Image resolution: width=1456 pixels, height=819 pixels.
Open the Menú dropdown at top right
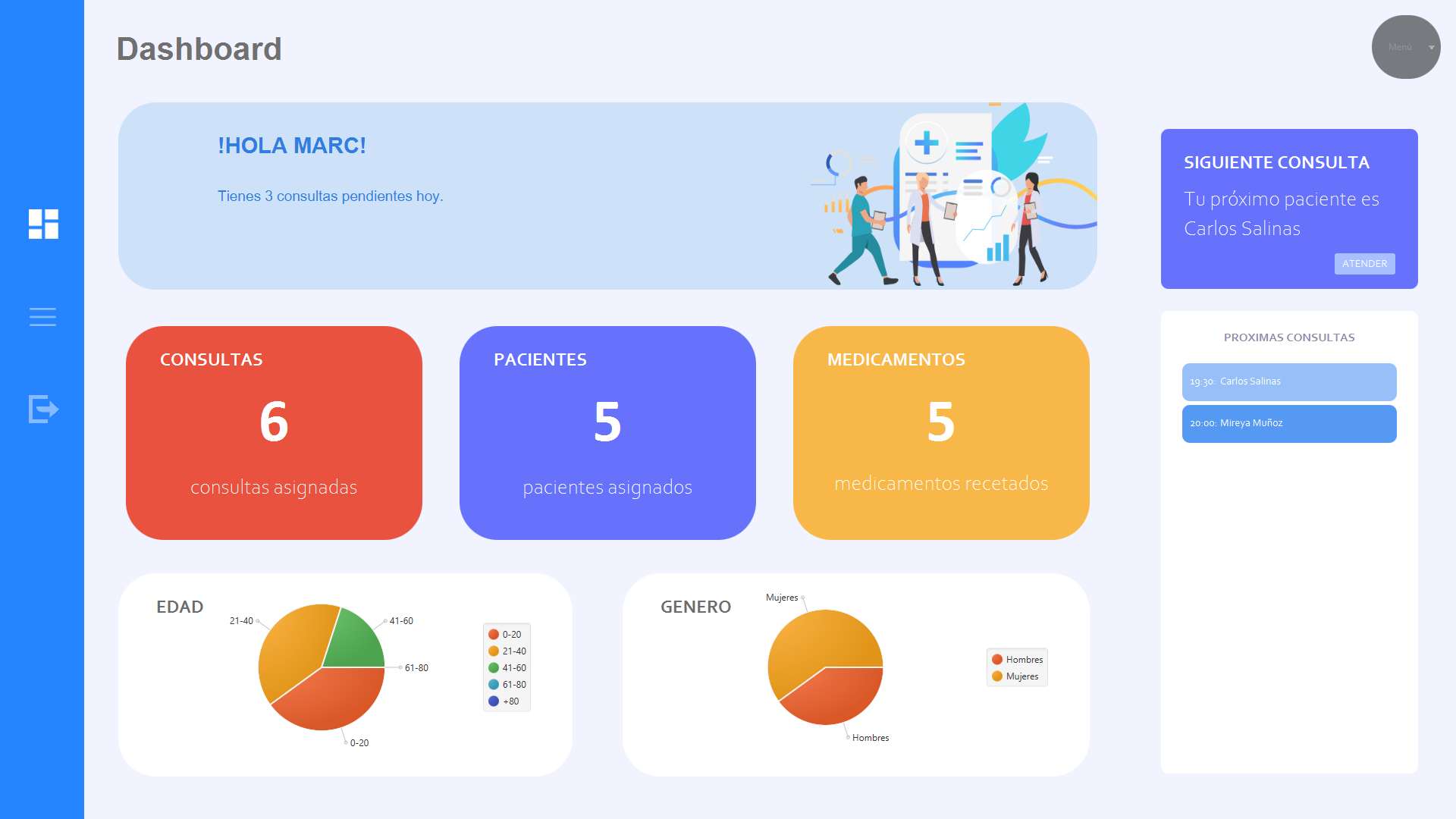[1400, 47]
